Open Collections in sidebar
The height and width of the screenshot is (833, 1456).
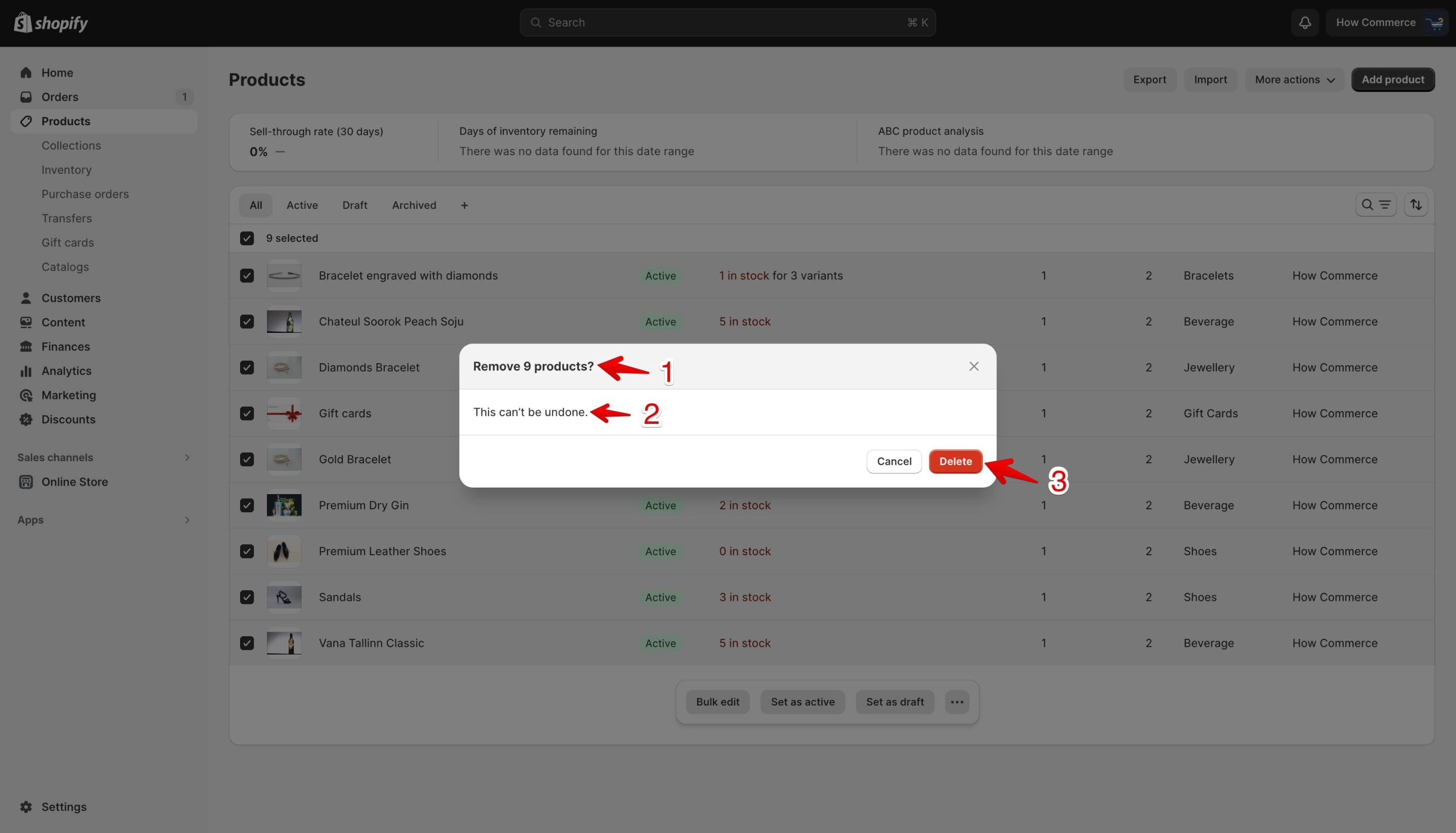(71, 145)
